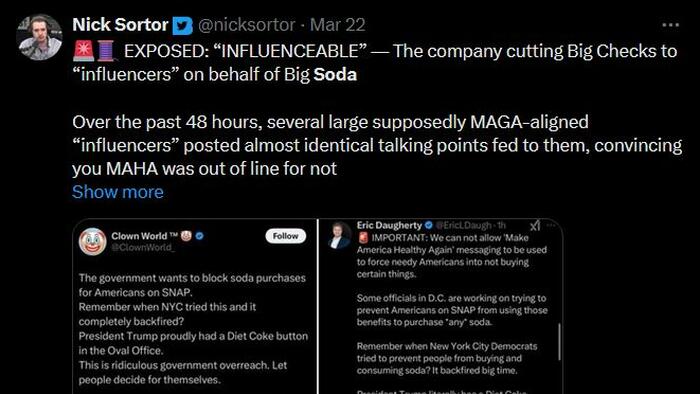Click the red siren emoji in tweet

click(x=83, y=50)
